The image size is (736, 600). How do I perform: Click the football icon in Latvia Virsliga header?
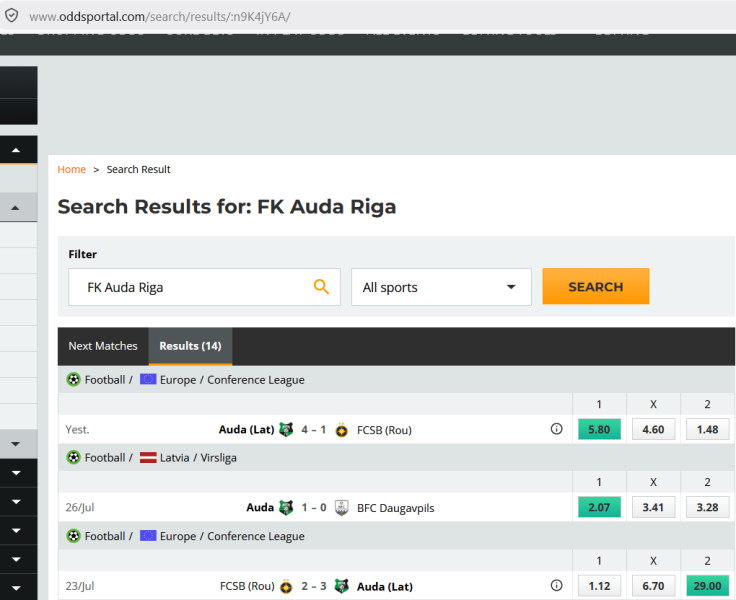pyautogui.click(x=73, y=457)
